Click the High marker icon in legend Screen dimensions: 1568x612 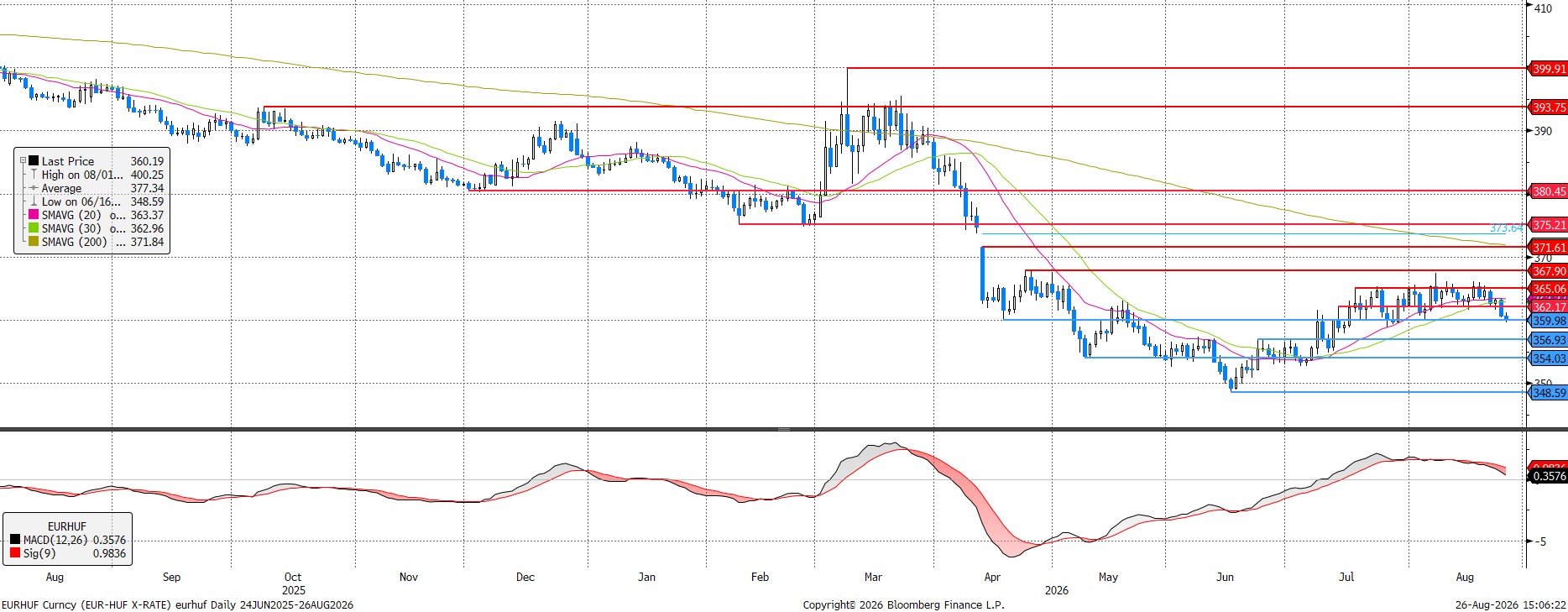34,175
